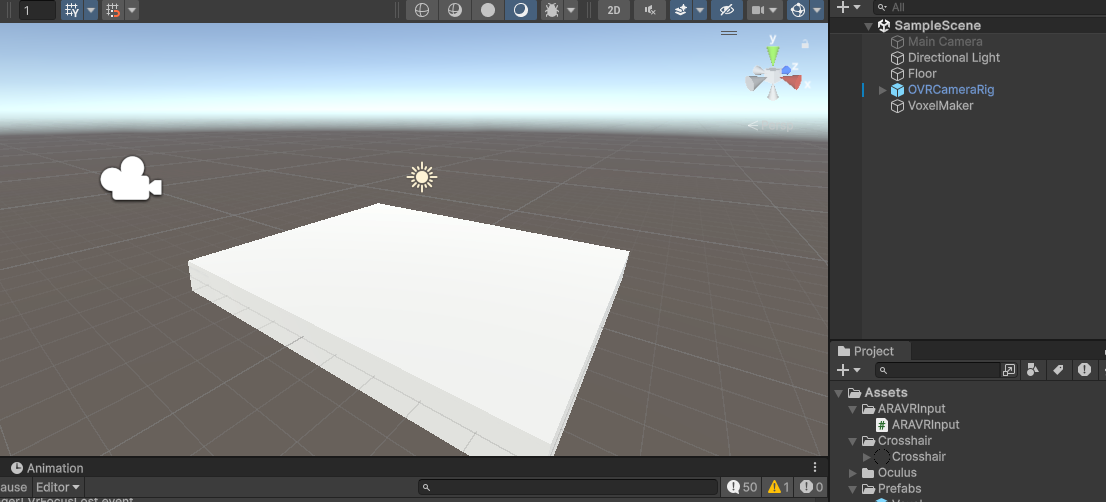This screenshot has height=502, width=1106.
Task: Click the Project panel create plus button
Action: tap(842, 370)
